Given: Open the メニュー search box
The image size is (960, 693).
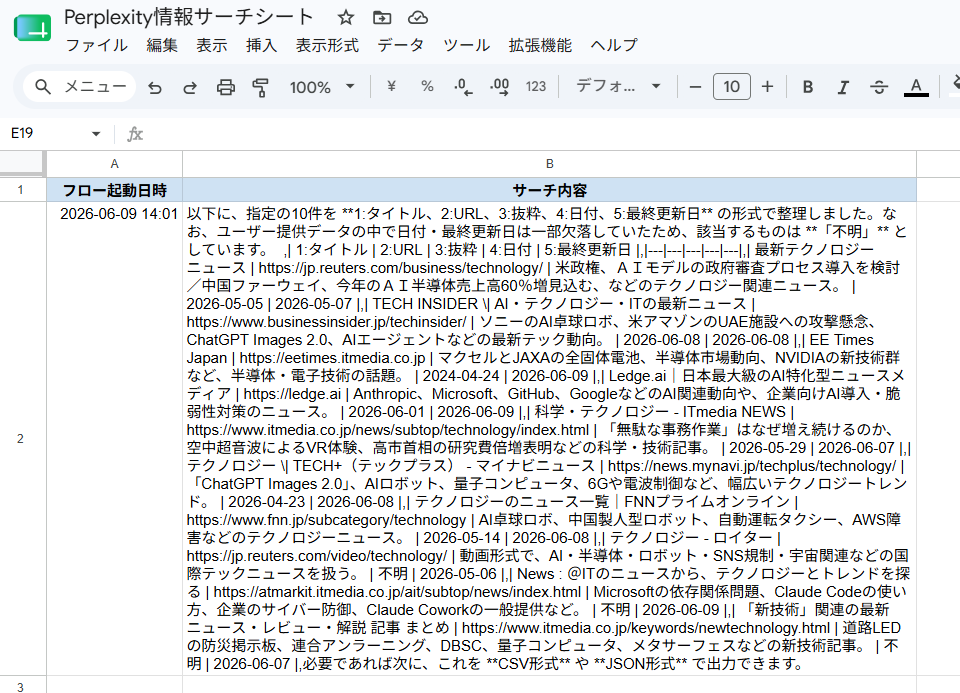Looking at the screenshot, I should coord(80,87).
